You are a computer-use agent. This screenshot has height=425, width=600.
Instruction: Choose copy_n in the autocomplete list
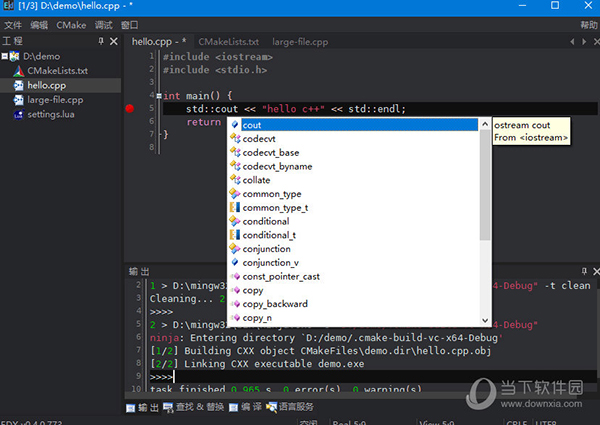[354, 318]
